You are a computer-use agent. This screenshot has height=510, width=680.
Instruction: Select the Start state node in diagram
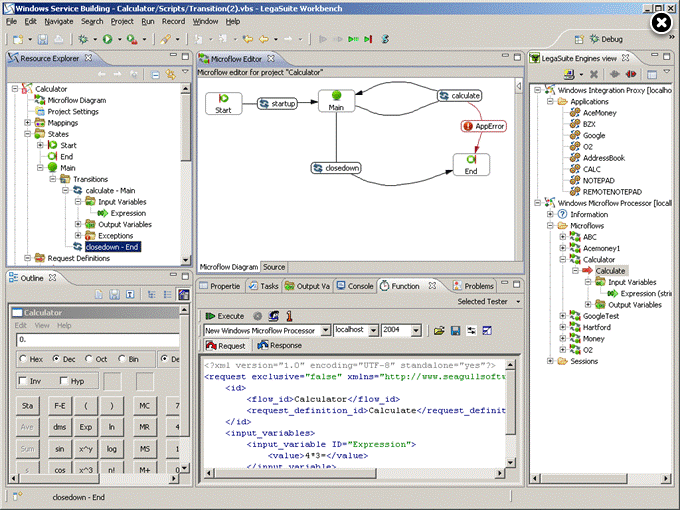point(223,104)
